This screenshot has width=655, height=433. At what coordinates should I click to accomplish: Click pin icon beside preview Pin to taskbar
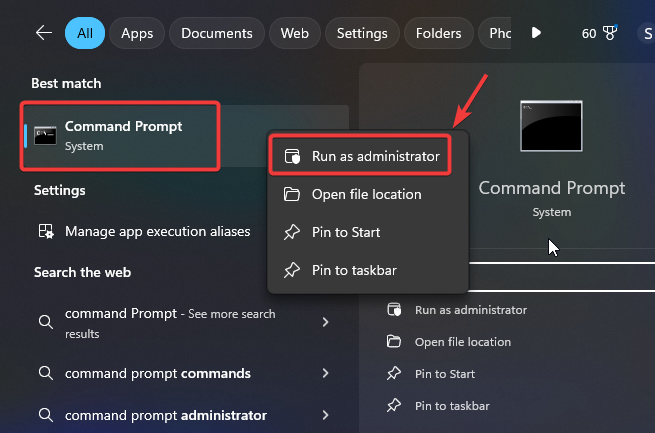pos(394,405)
